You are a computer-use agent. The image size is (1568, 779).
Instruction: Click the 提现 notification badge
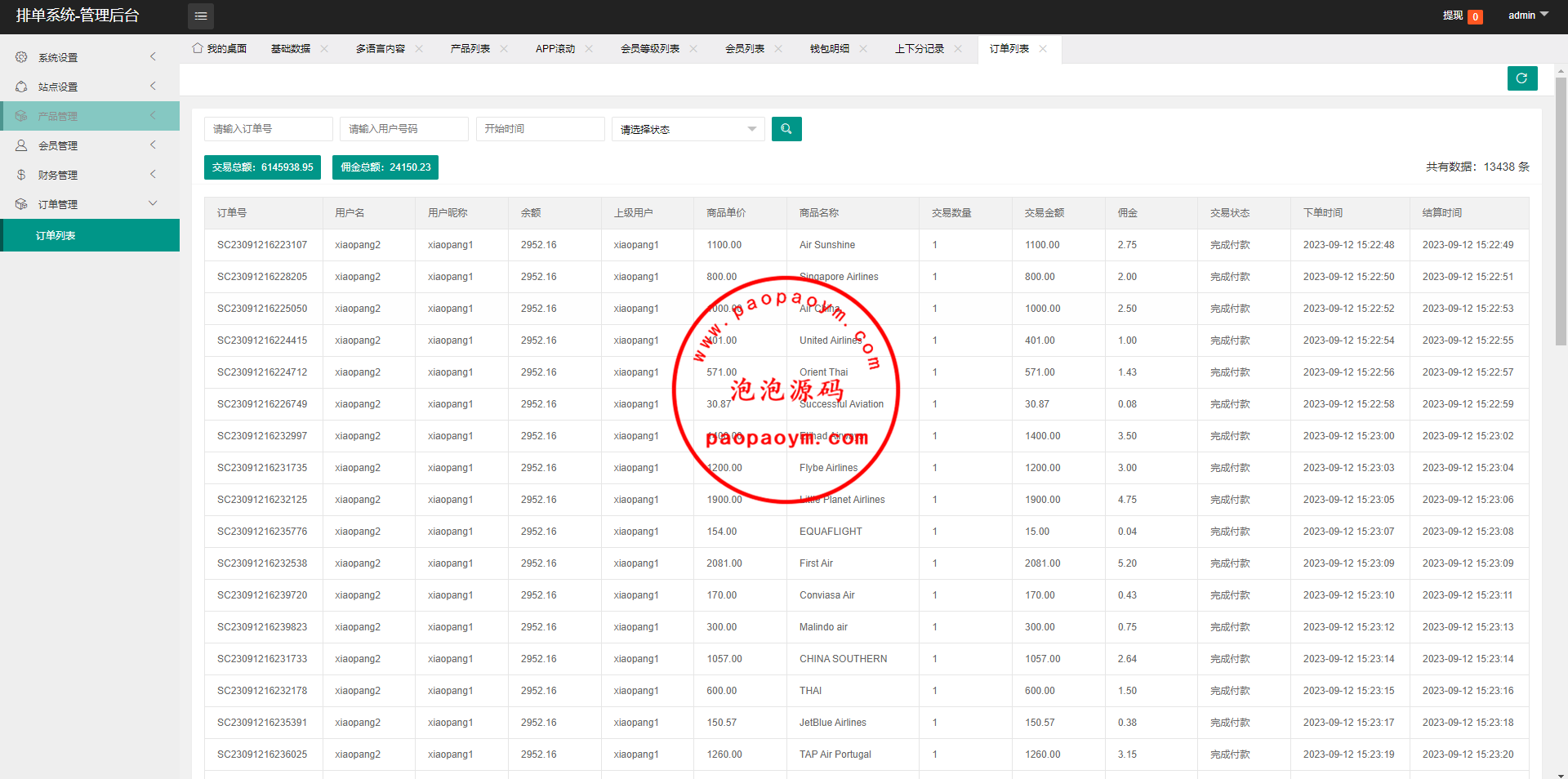click(x=1475, y=16)
